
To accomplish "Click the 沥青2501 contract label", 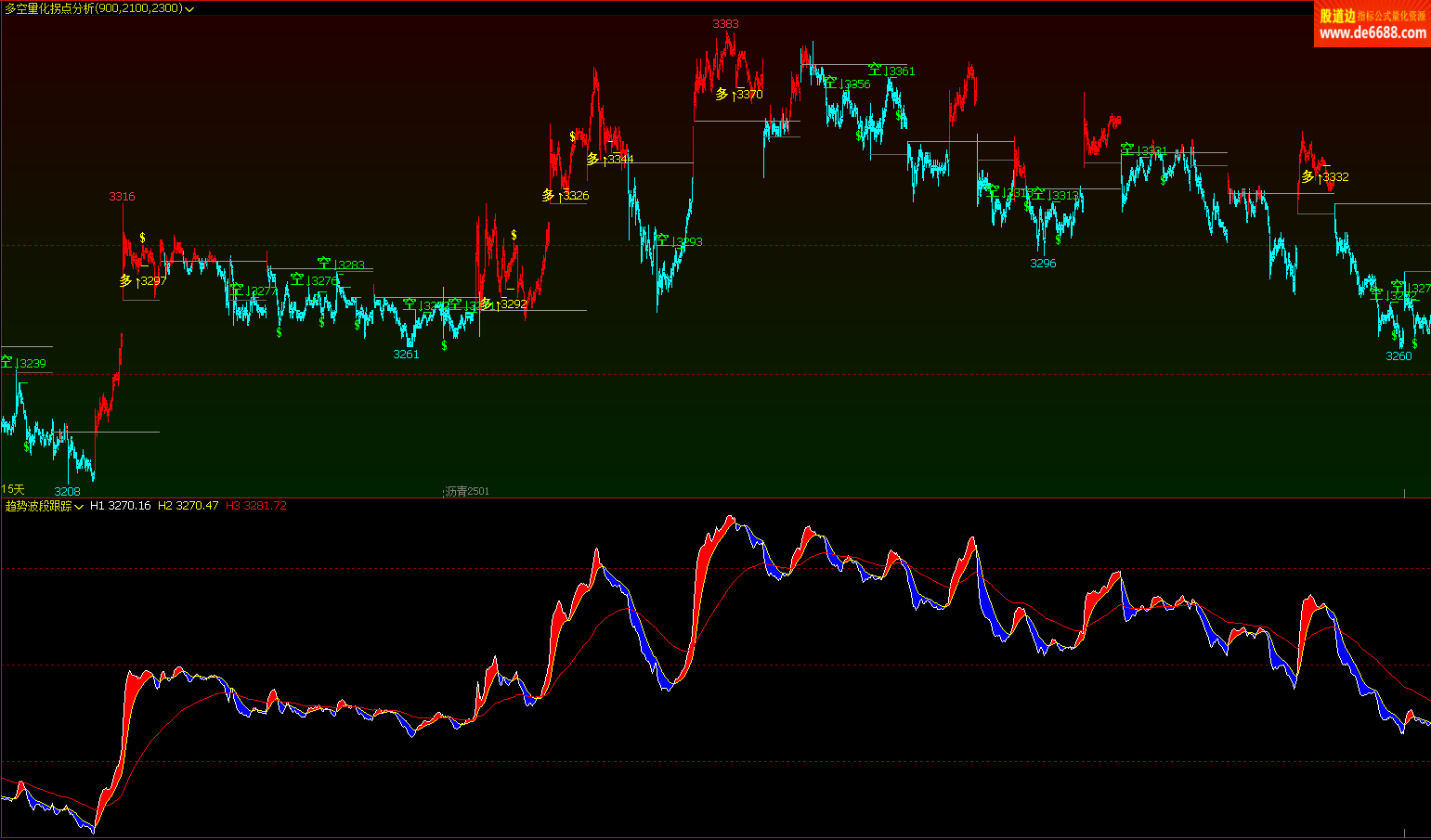I will click(467, 491).
